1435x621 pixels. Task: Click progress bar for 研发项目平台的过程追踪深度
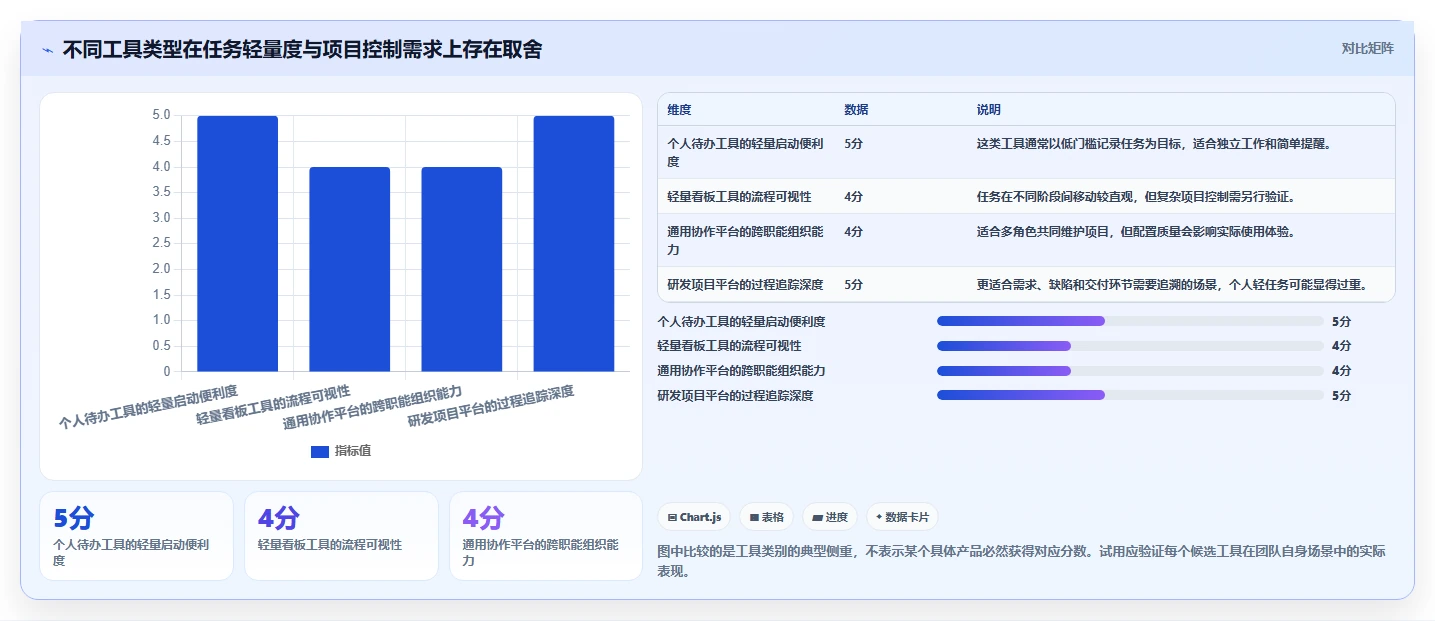(1130, 396)
